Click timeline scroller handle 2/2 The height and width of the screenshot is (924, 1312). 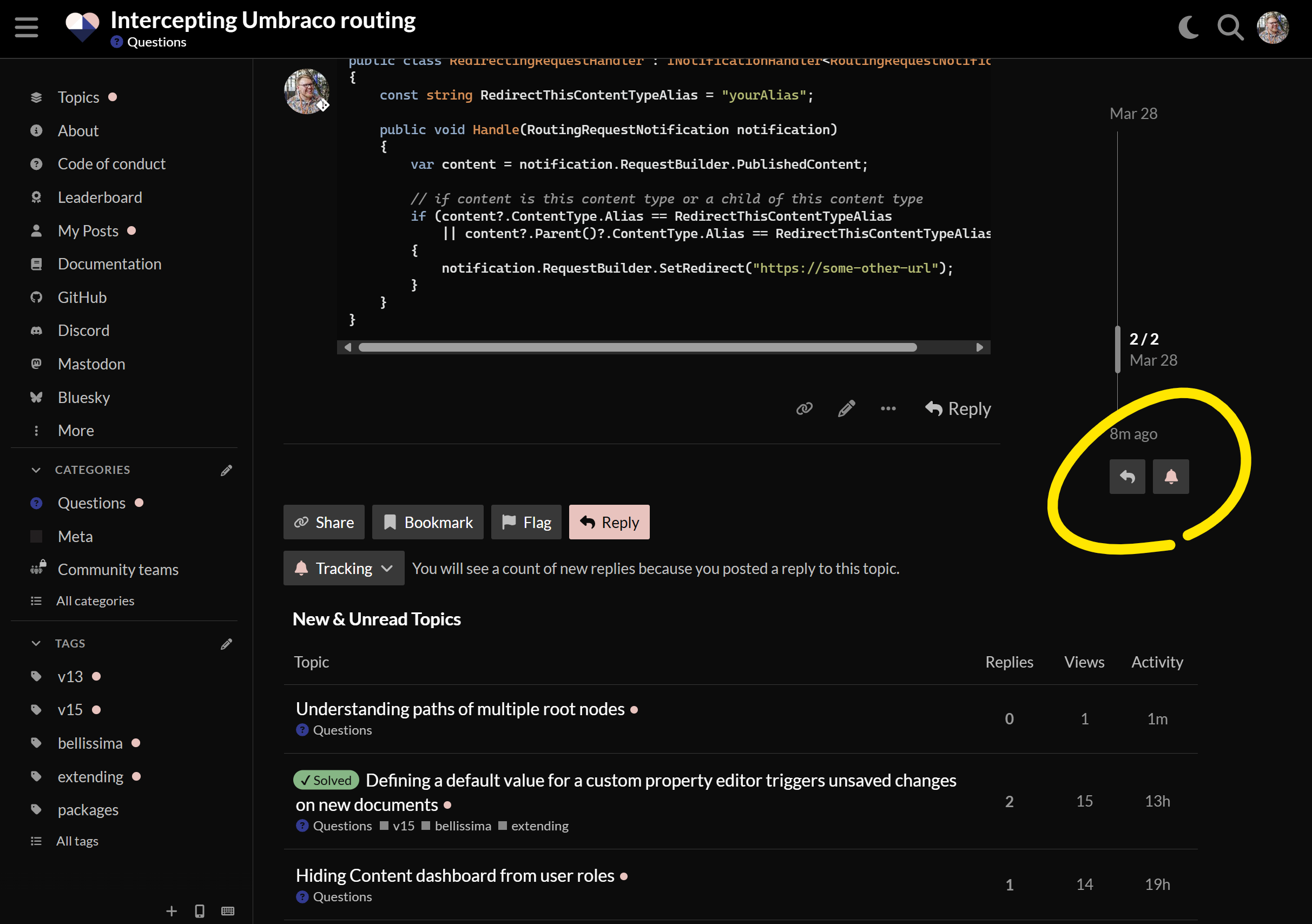(1118, 349)
